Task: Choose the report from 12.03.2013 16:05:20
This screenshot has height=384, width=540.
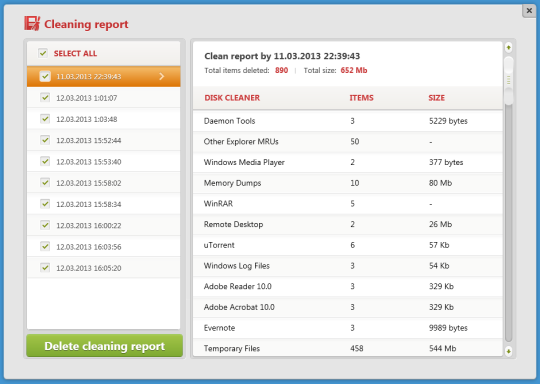Action: click(104, 268)
